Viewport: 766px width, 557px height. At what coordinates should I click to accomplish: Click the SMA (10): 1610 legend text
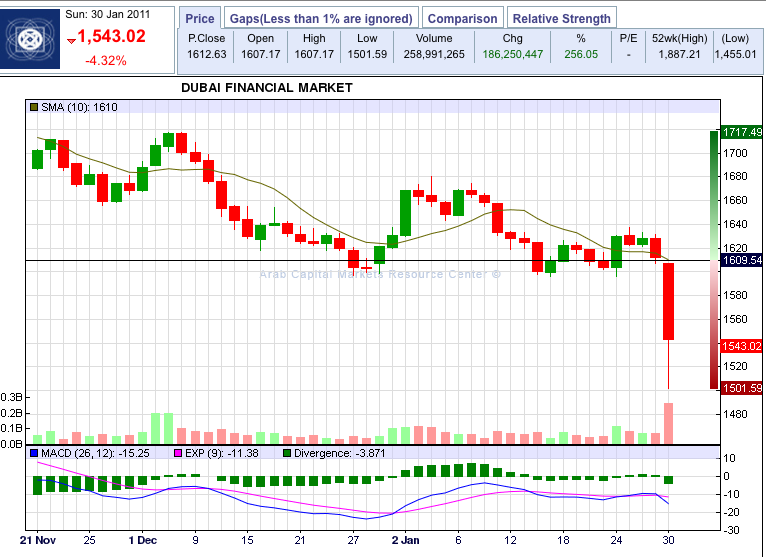point(79,107)
